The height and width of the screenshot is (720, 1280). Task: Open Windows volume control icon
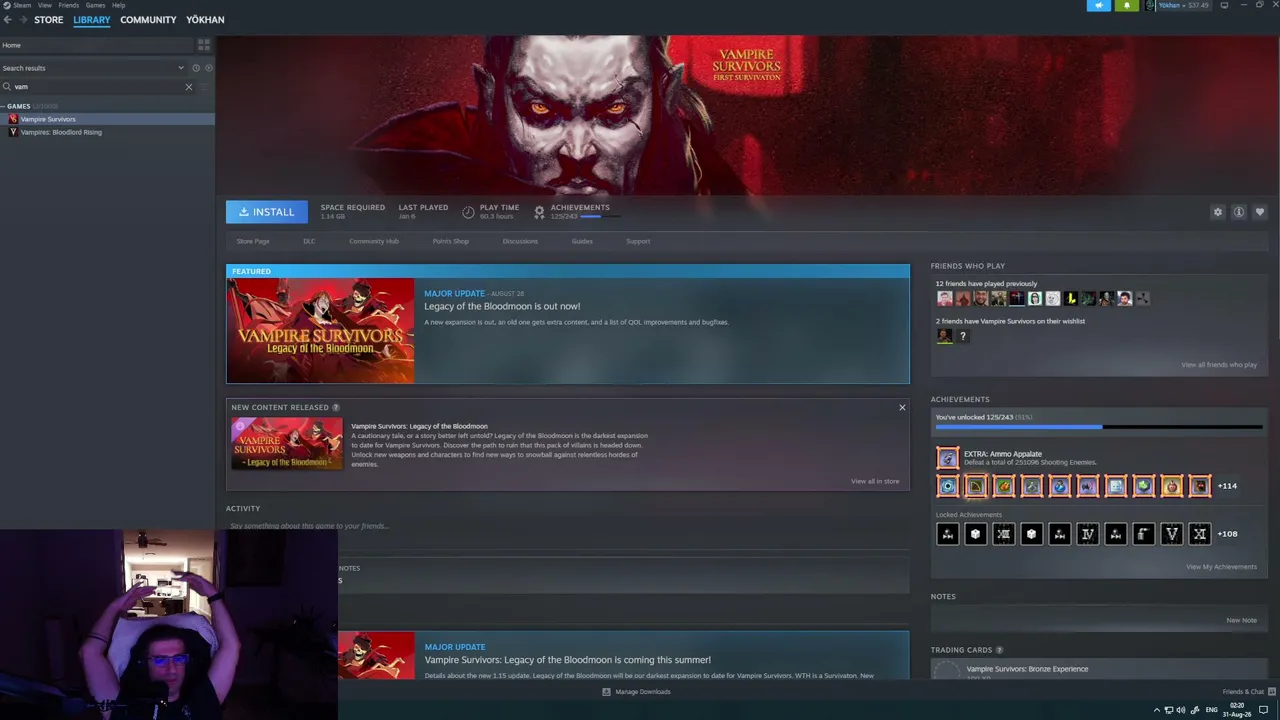1181,710
